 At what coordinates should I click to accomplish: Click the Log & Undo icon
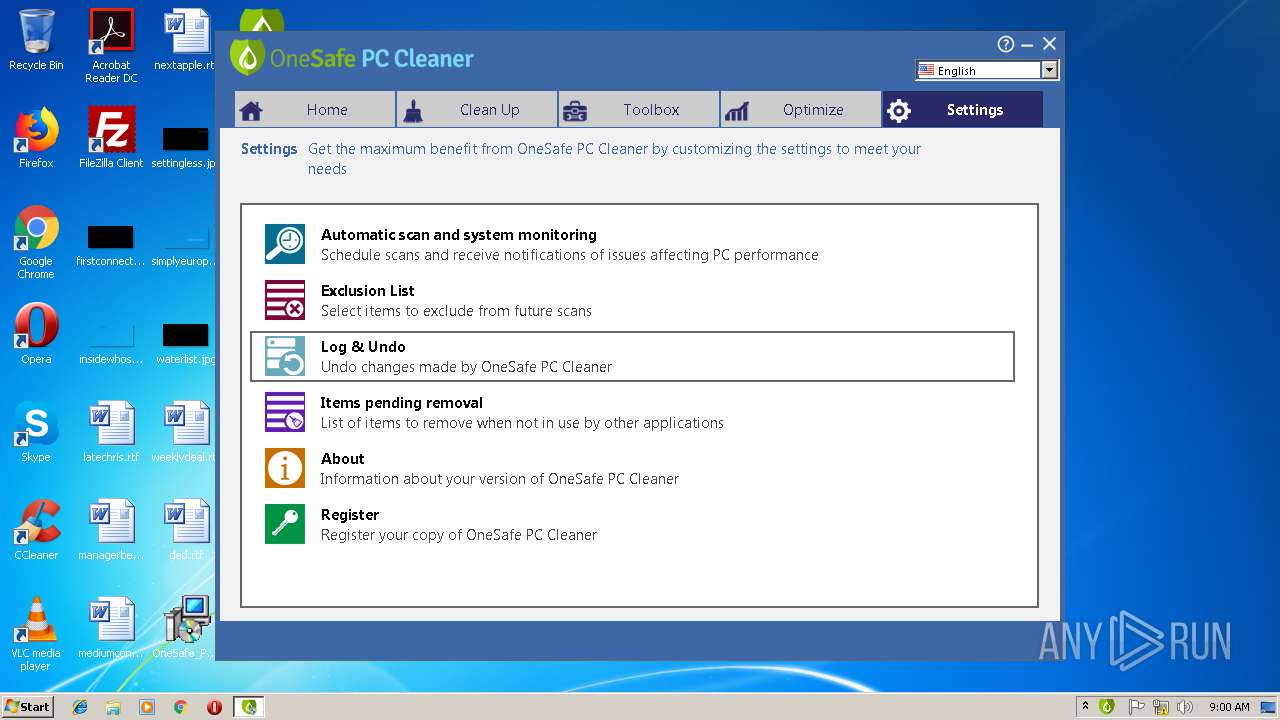tap(285, 356)
